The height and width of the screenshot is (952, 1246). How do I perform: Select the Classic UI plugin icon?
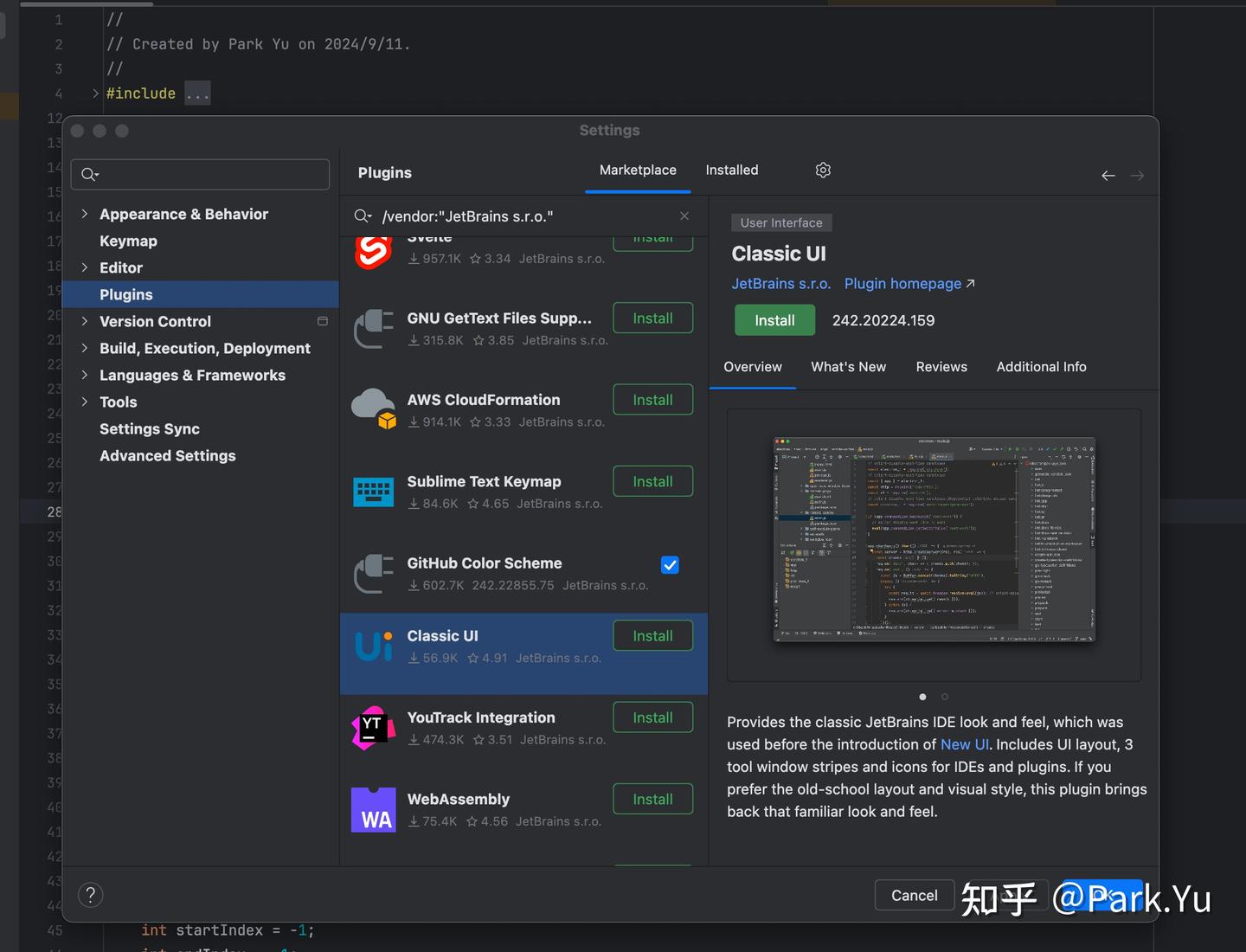point(373,646)
